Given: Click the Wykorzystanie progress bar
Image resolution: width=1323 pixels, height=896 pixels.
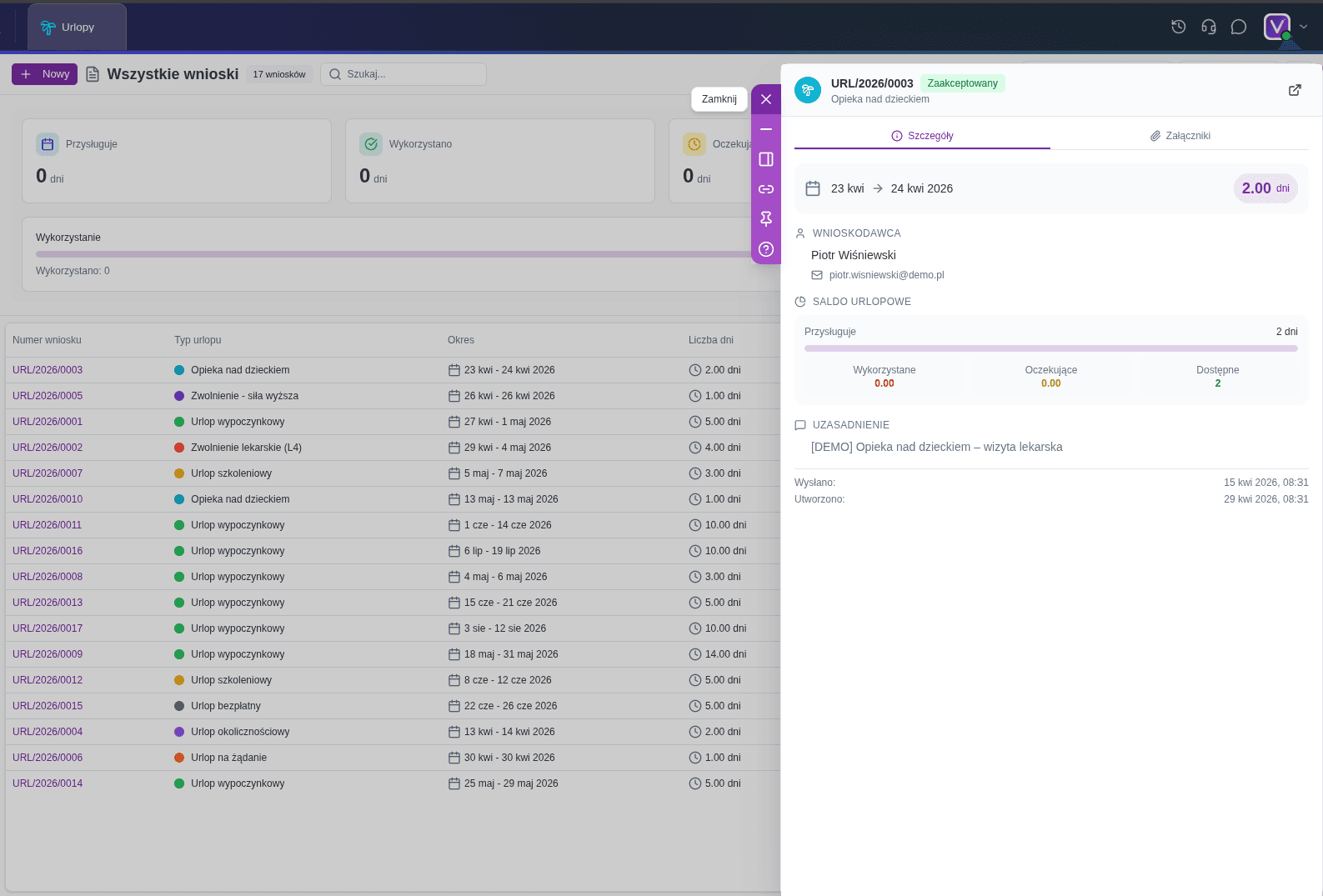Looking at the screenshot, I should click(x=392, y=254).
